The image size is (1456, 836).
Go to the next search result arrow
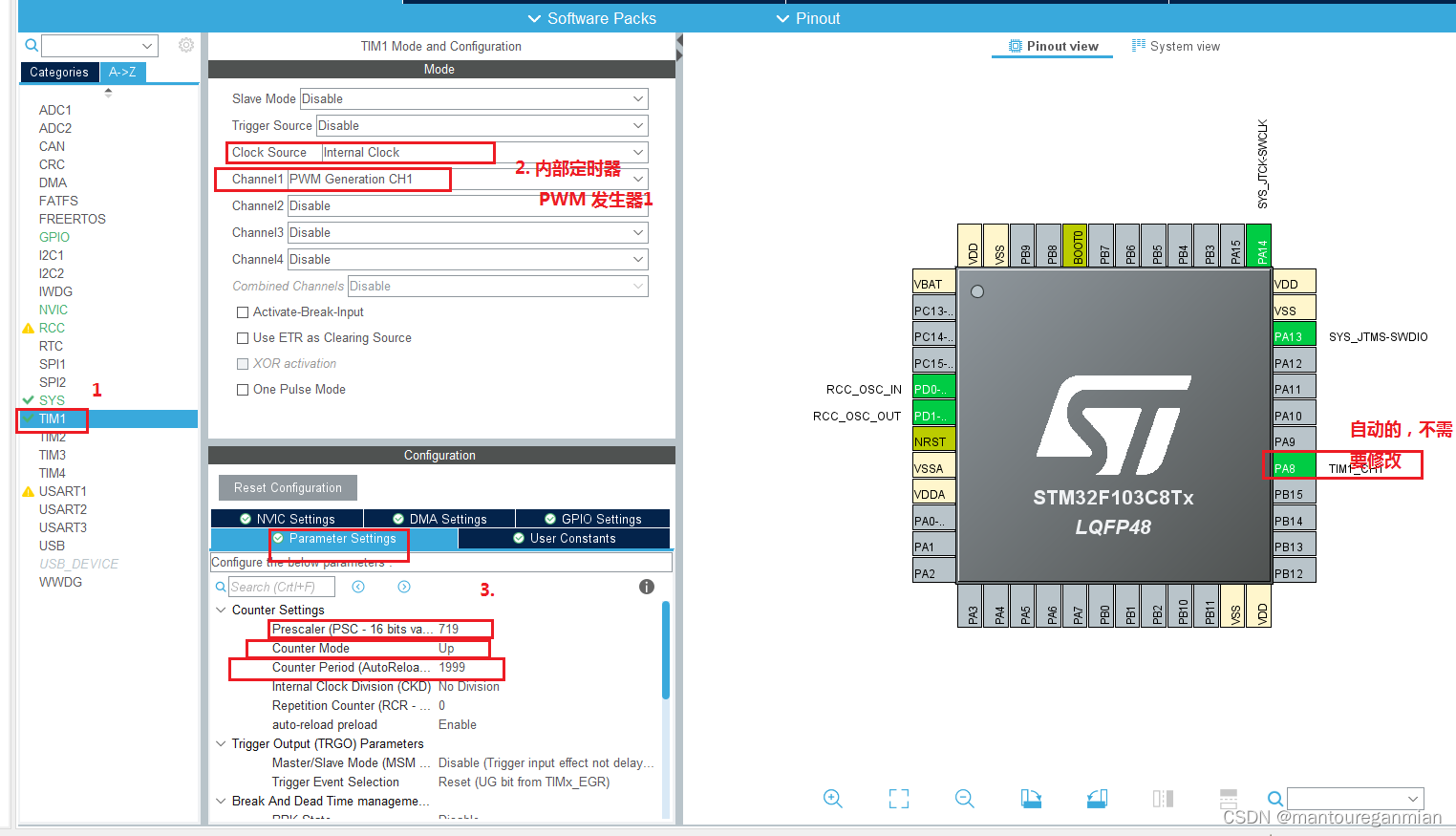(404, 587)
